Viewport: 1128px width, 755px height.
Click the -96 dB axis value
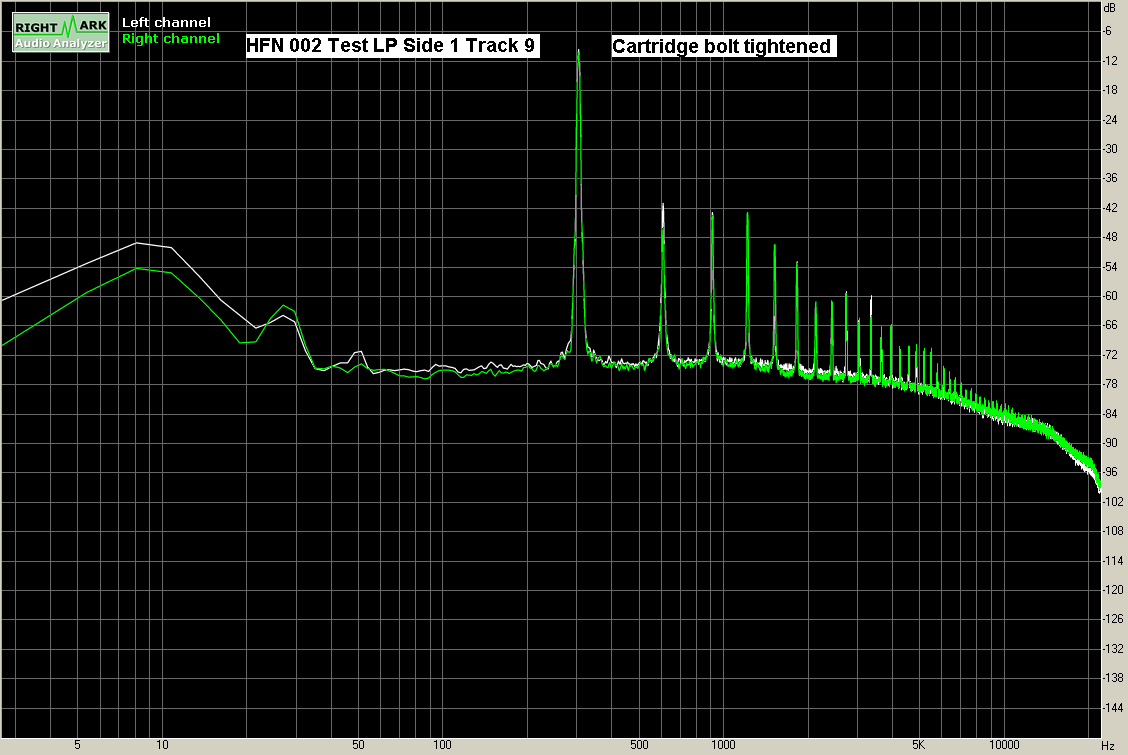click(1111, 472)
